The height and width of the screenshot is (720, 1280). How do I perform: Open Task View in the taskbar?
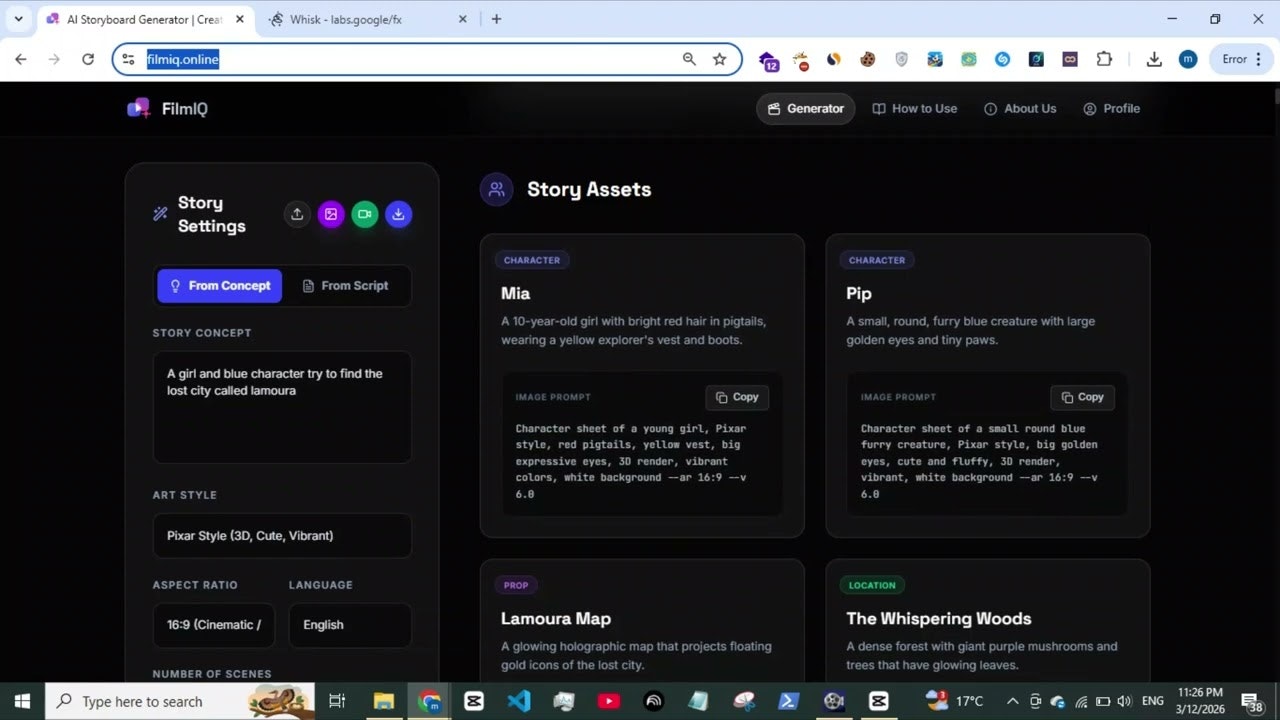pos(337,701)
